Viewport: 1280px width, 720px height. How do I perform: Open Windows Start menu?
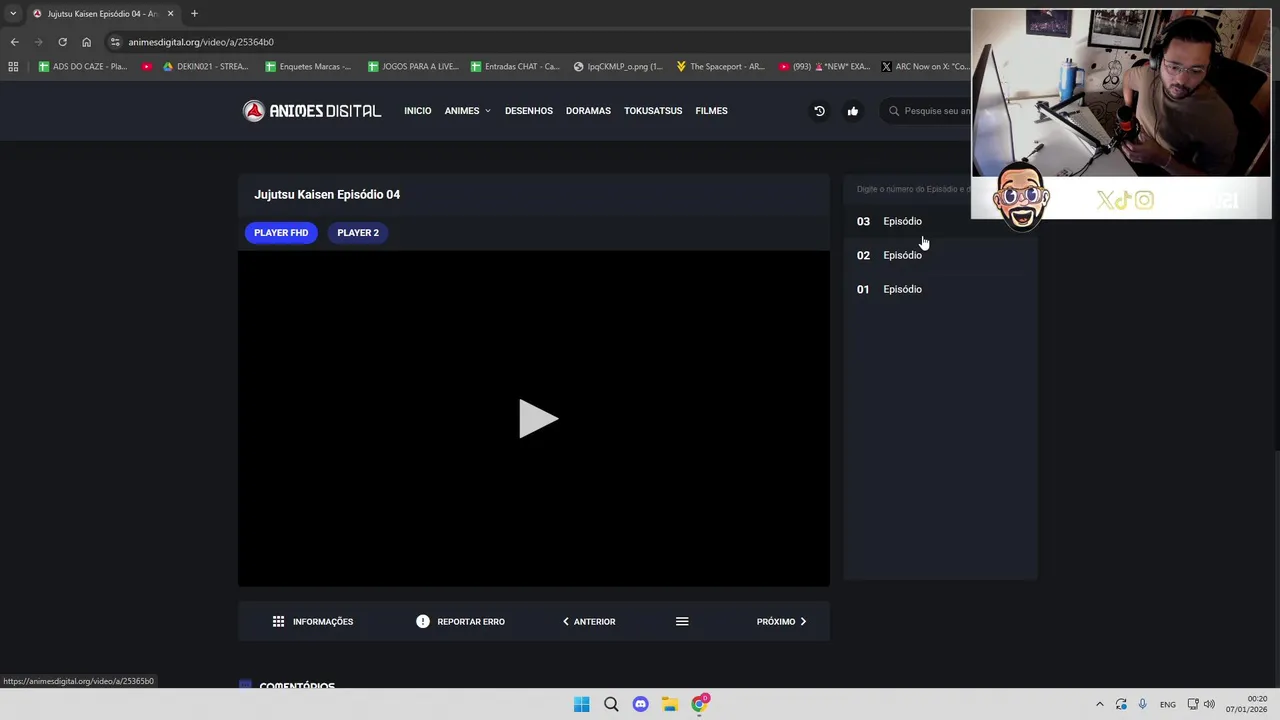pyautogui.click(x=581, y=704)
